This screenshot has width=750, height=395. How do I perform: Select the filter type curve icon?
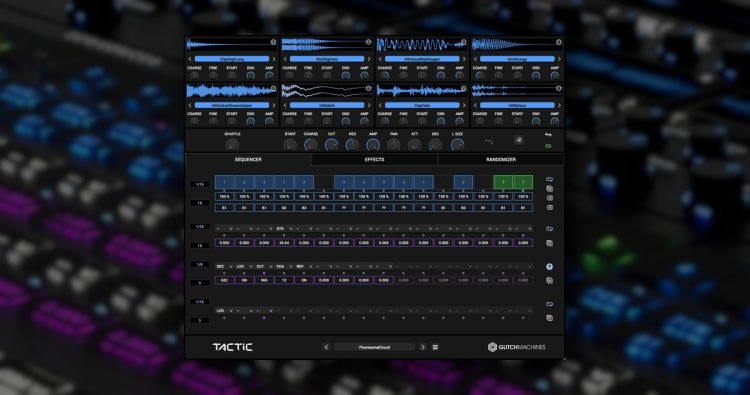488,141
